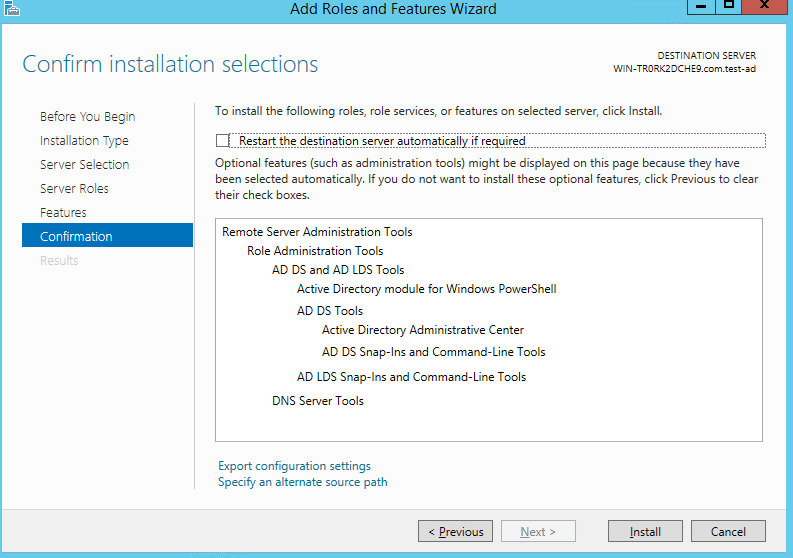793x558 pixels.
Task: Close the wizard with the X button
Action: 767,5
